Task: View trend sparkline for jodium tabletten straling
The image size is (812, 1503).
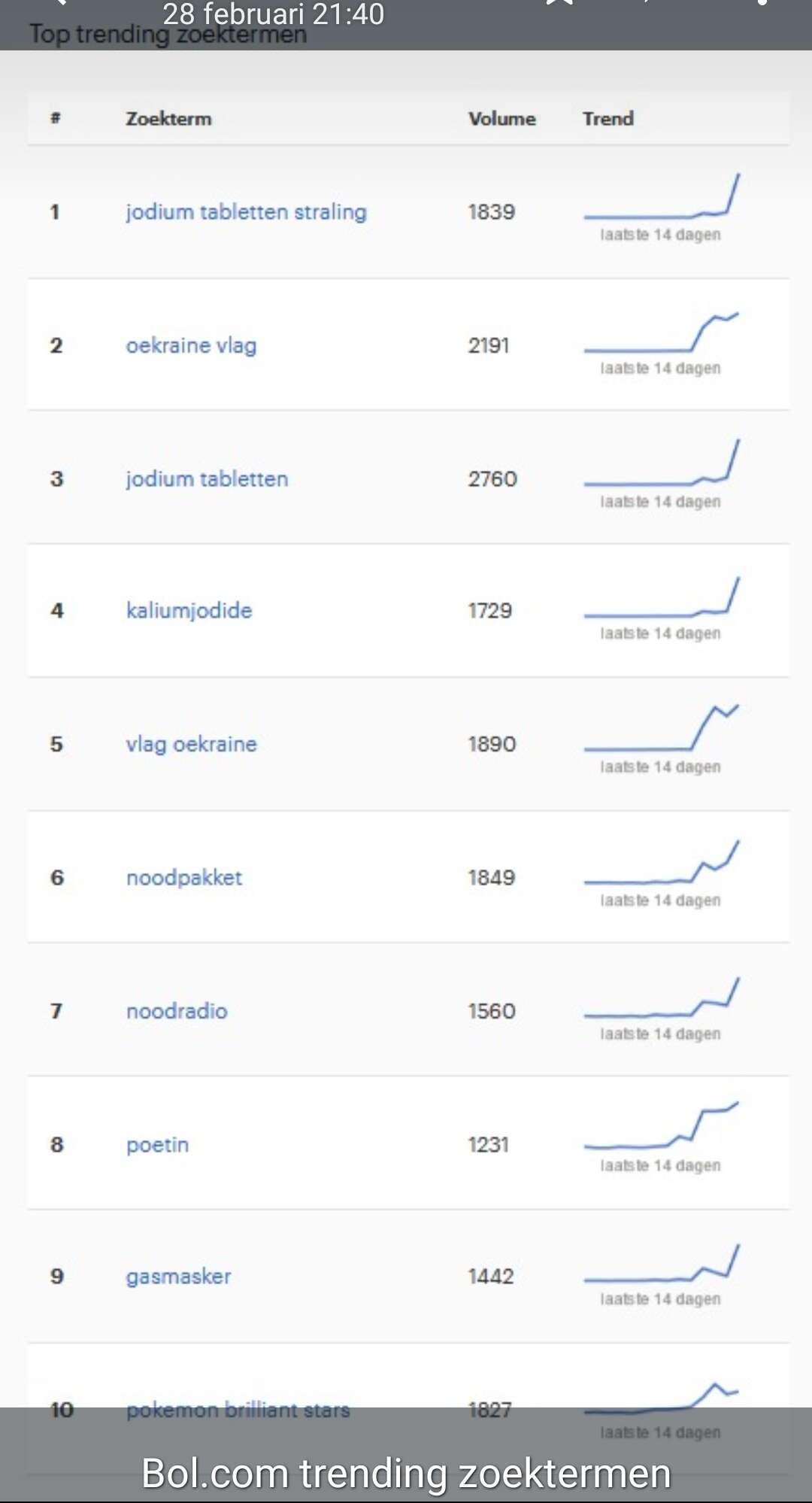Action: 662,196
